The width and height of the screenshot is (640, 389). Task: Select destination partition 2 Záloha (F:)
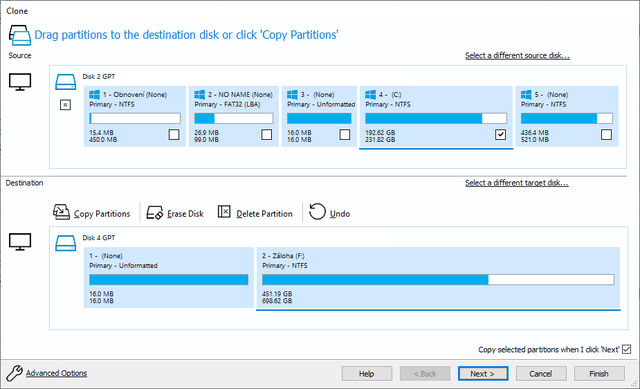point(438,278)
